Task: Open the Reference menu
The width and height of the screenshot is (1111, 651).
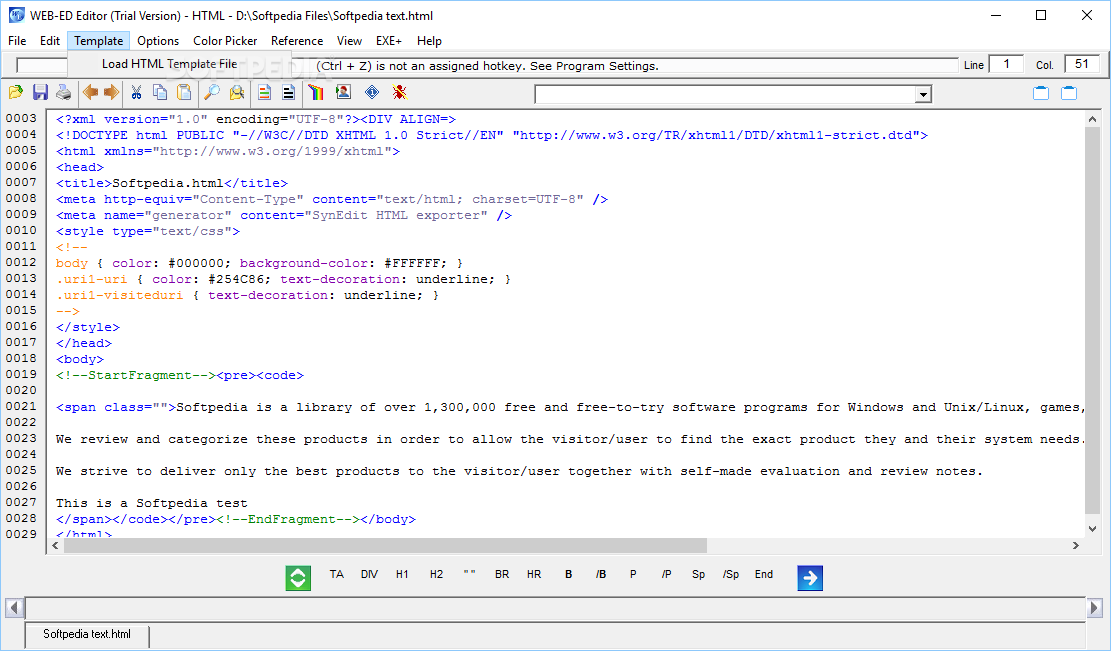Action: click(x=297, y=41)
